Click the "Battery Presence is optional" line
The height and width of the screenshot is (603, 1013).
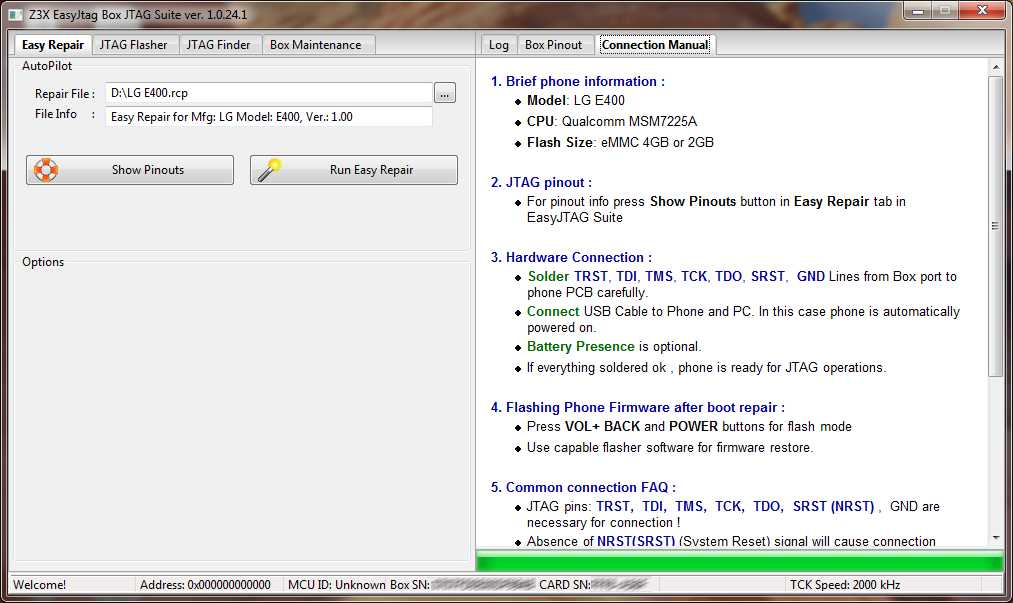614,346
